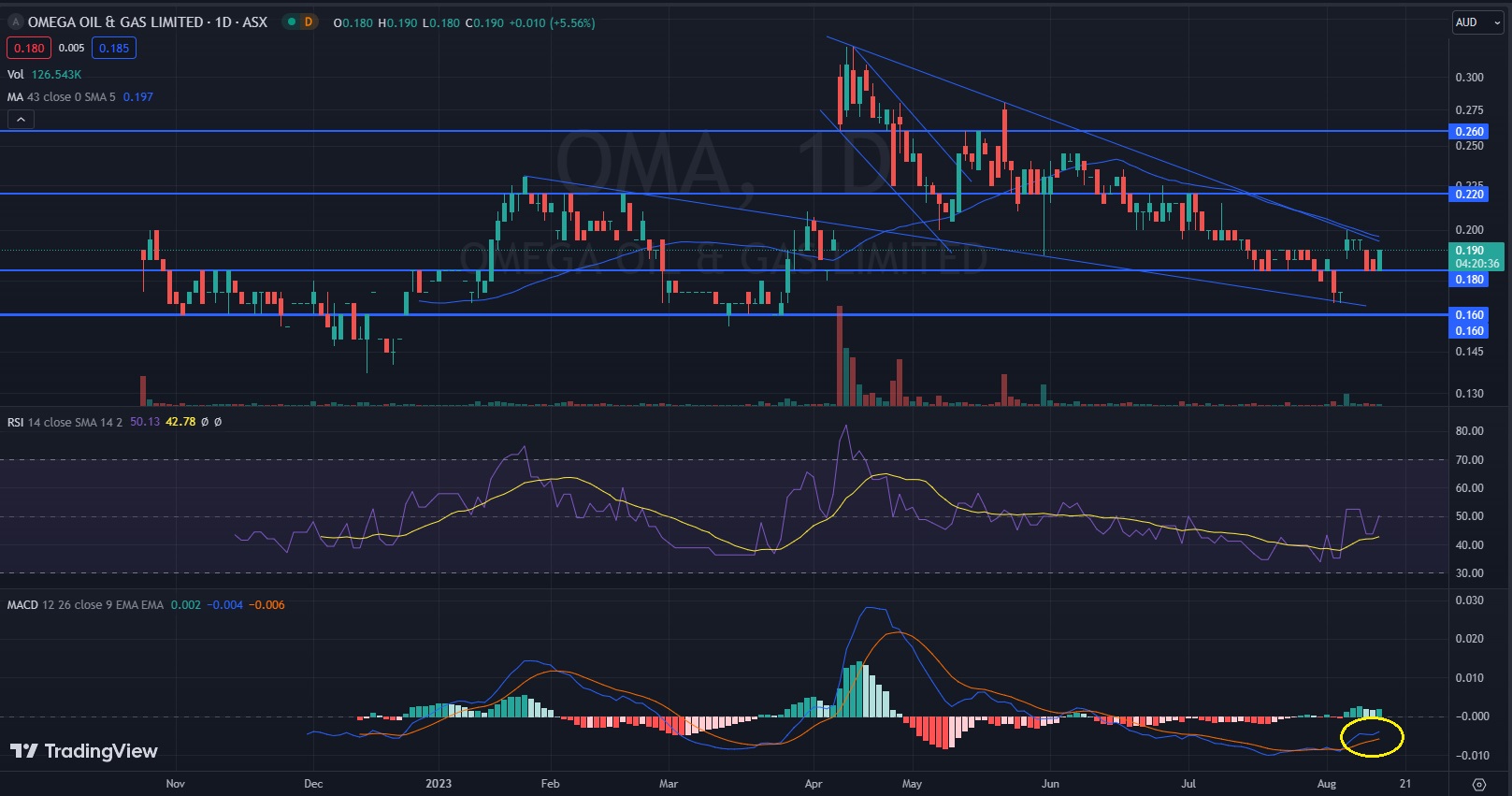Click the Jul label on time axis

tap(1188, 784)
